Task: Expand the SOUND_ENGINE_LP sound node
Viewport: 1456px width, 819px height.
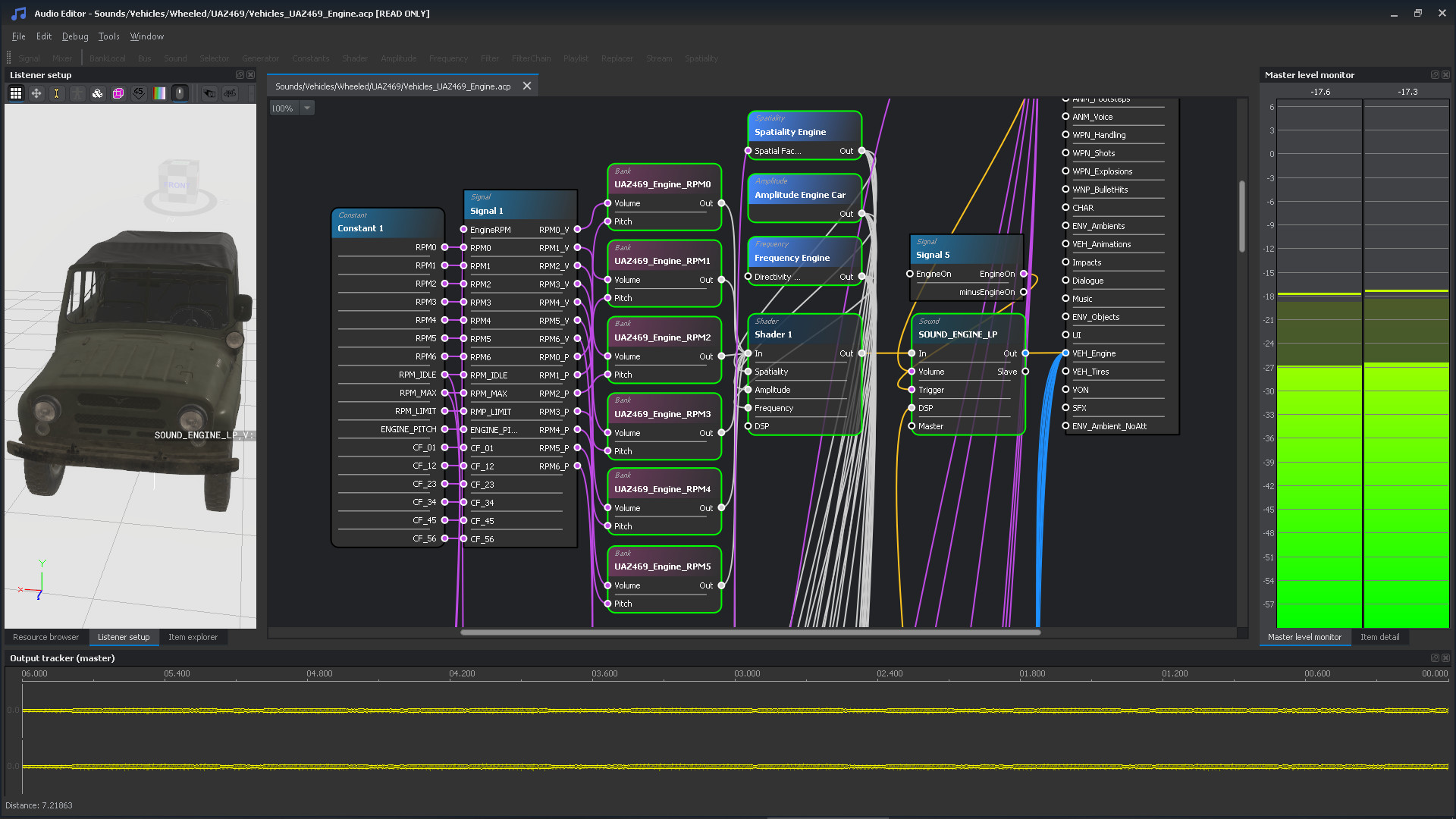Action: click(957, 334)
